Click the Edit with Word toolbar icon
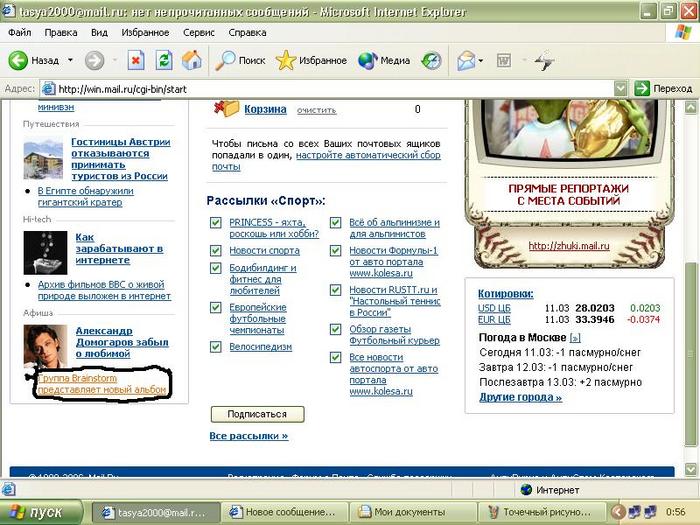700x525 pixels. [504, 60]
